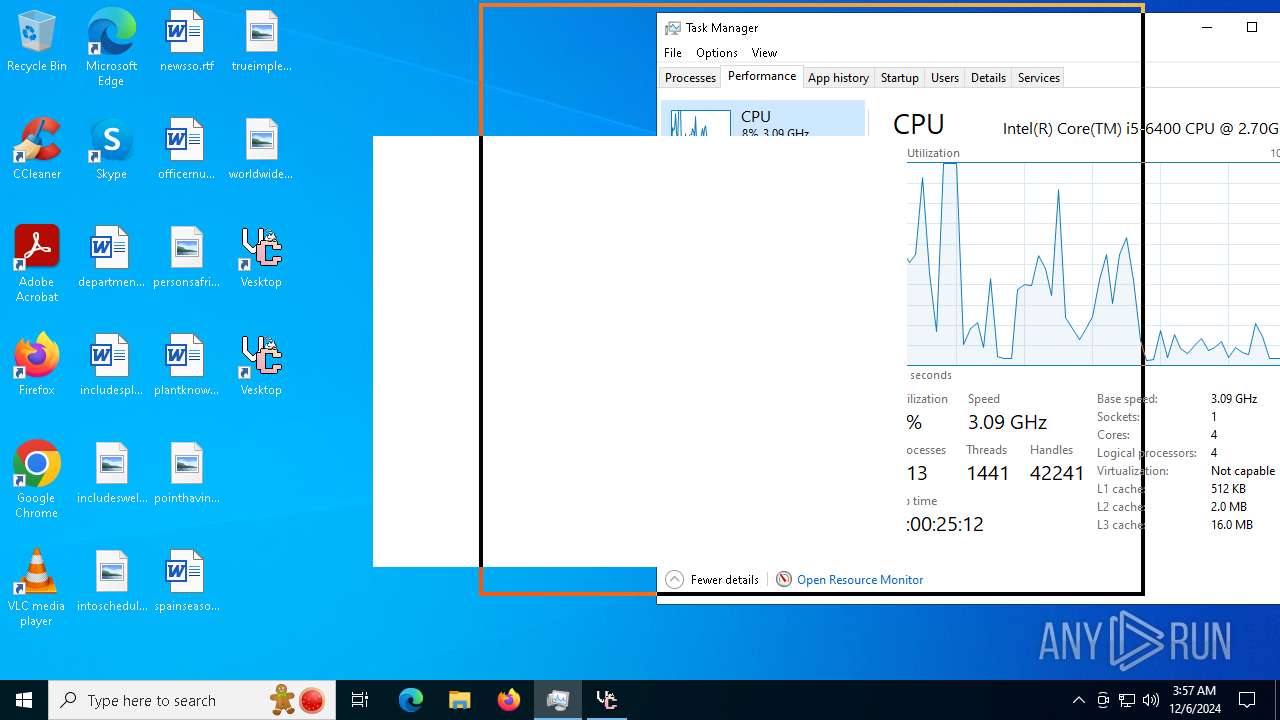1280x720 pixels.
Task: Open the volume control in tray
Action: click(1151, 700)
